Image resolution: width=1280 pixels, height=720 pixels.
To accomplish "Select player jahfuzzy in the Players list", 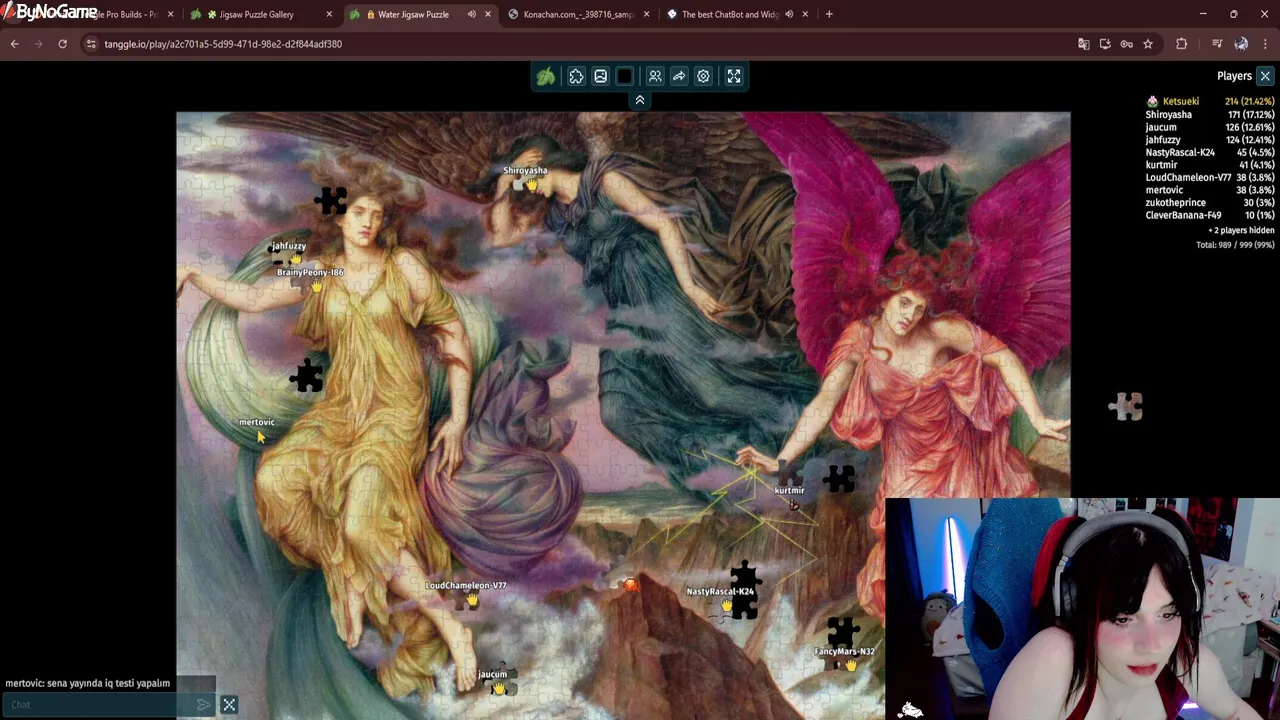I will click(1209, 140).
